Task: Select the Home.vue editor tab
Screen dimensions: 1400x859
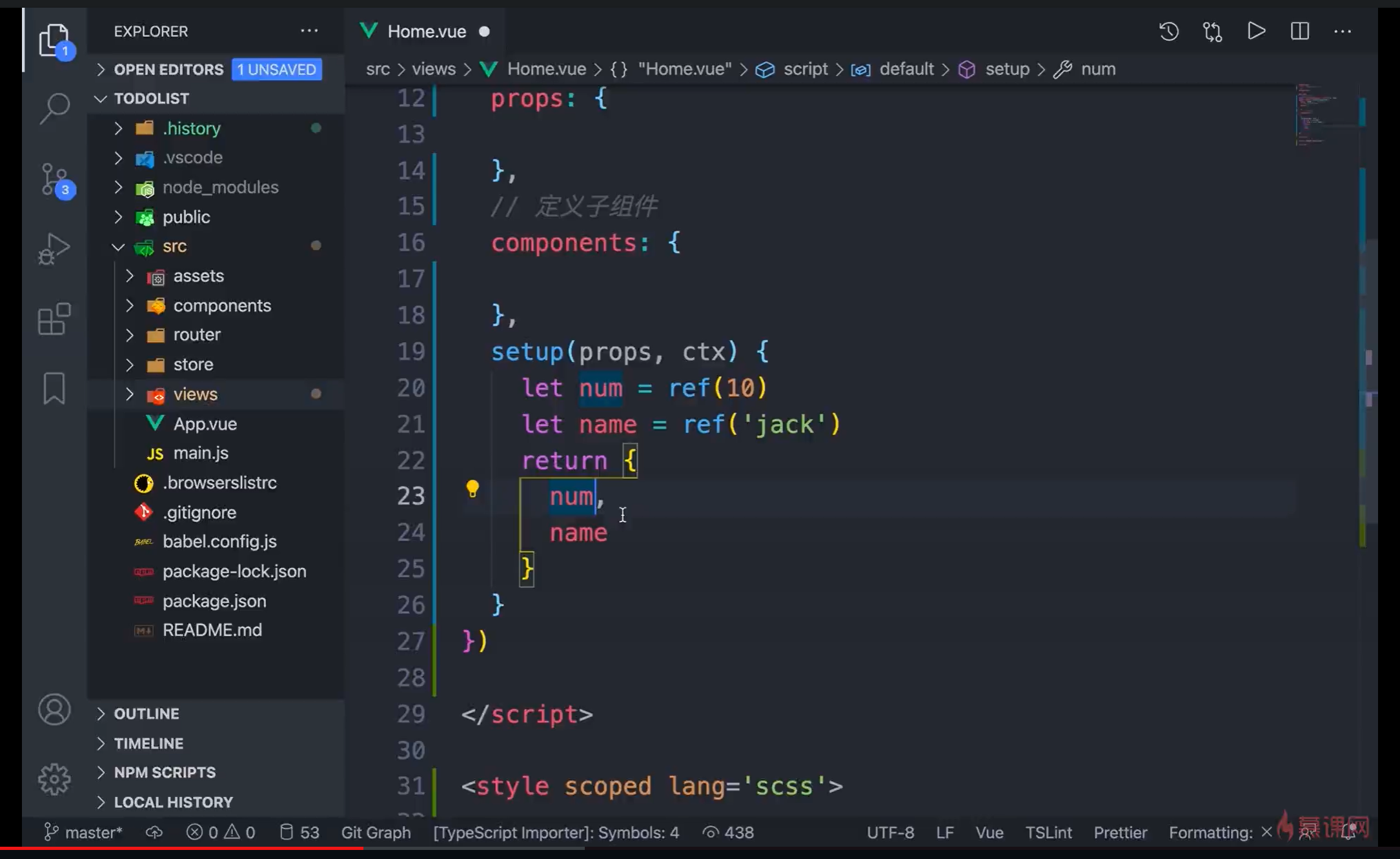Action: (426, 32)
